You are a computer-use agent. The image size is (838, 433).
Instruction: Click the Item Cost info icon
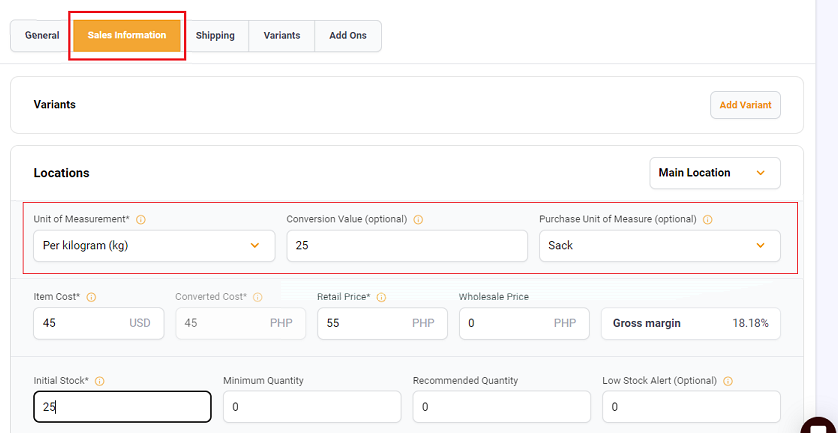tap(91, 297)
